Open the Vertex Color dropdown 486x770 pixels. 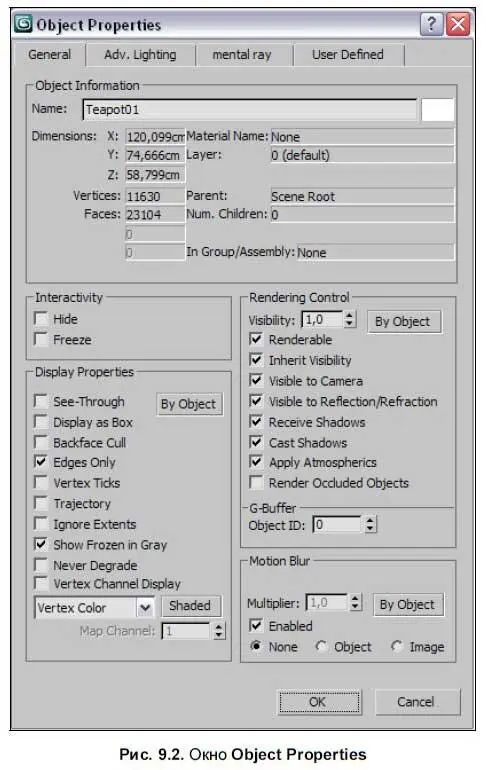(145, 607)
